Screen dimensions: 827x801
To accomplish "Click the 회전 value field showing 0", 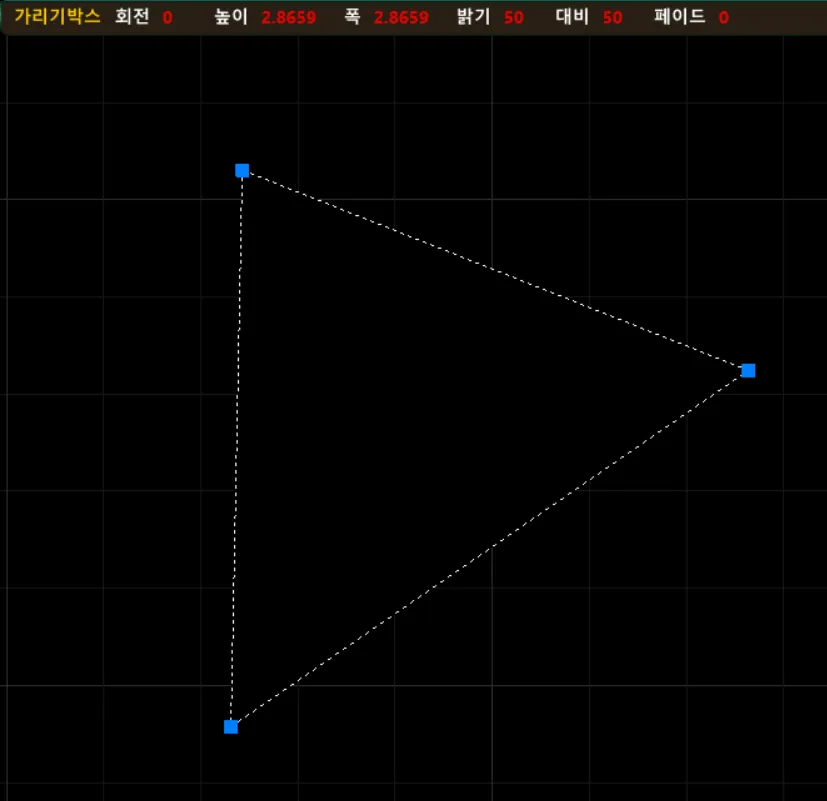I will (x=167, y=18).
